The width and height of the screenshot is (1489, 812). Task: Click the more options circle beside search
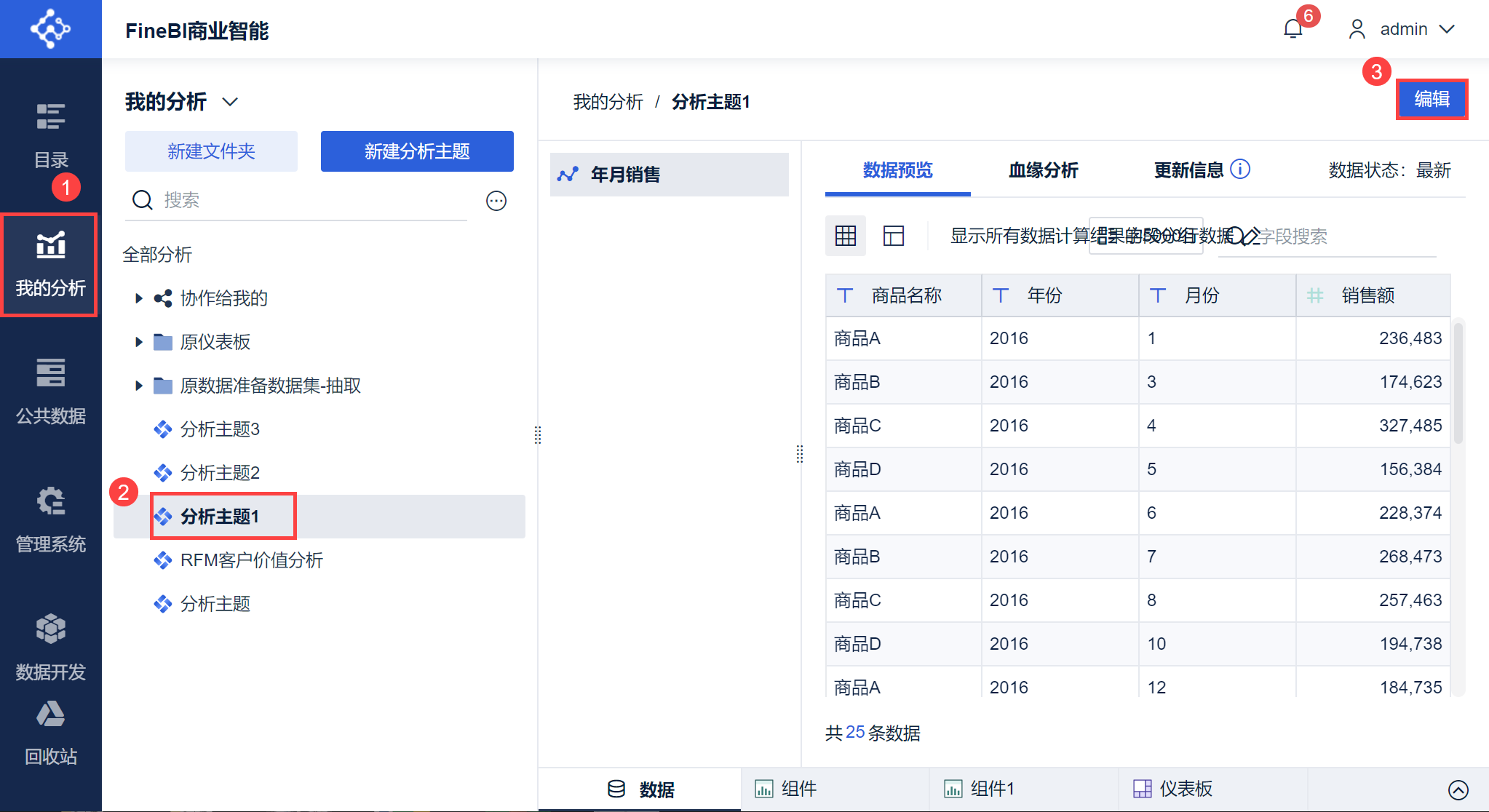click(x=496, y=201)
